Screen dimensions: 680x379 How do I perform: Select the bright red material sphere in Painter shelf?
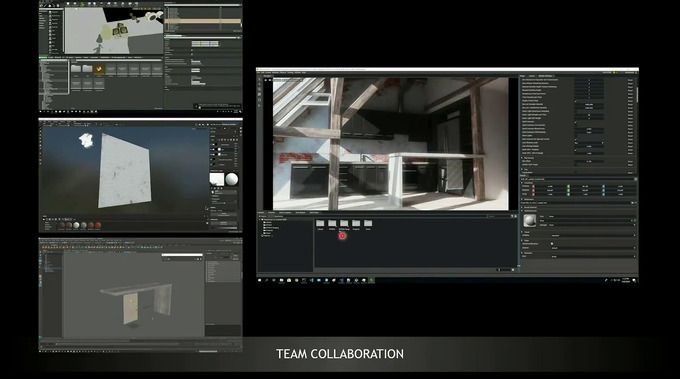point(98,225)
